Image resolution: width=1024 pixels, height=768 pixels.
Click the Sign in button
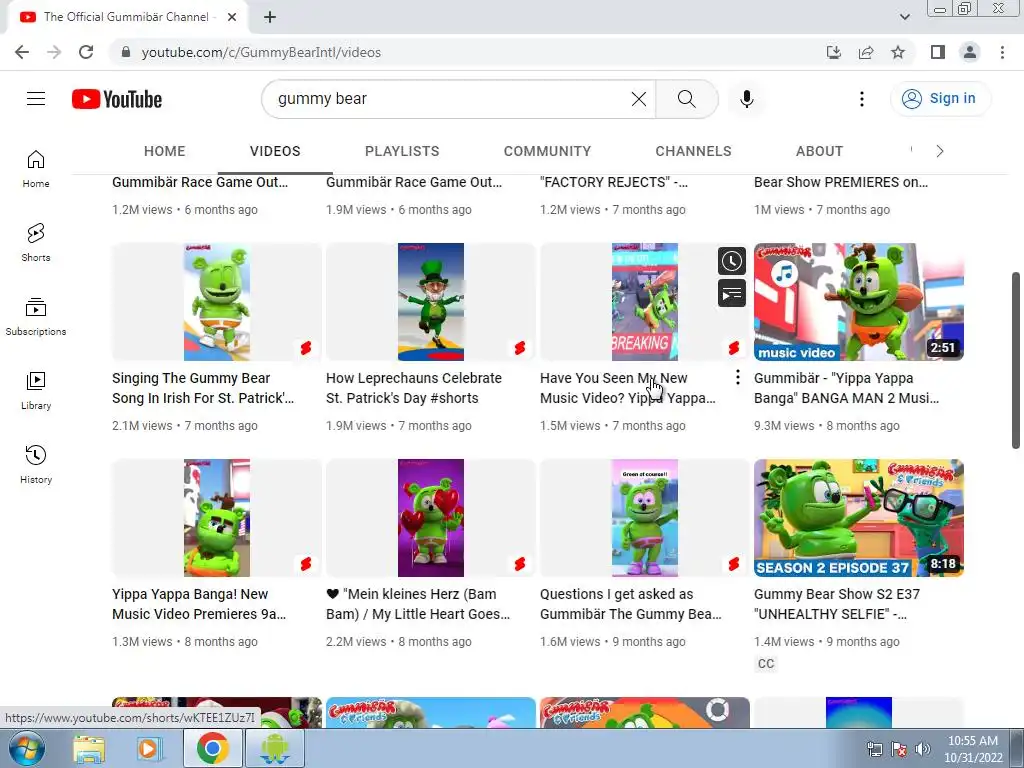click(940, 99)
